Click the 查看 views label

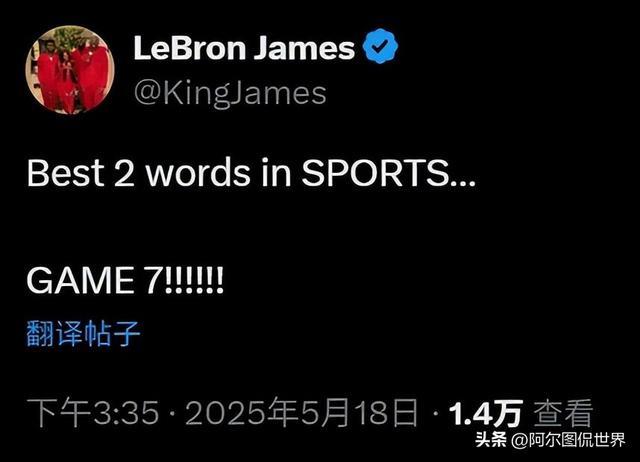point(563,413)
